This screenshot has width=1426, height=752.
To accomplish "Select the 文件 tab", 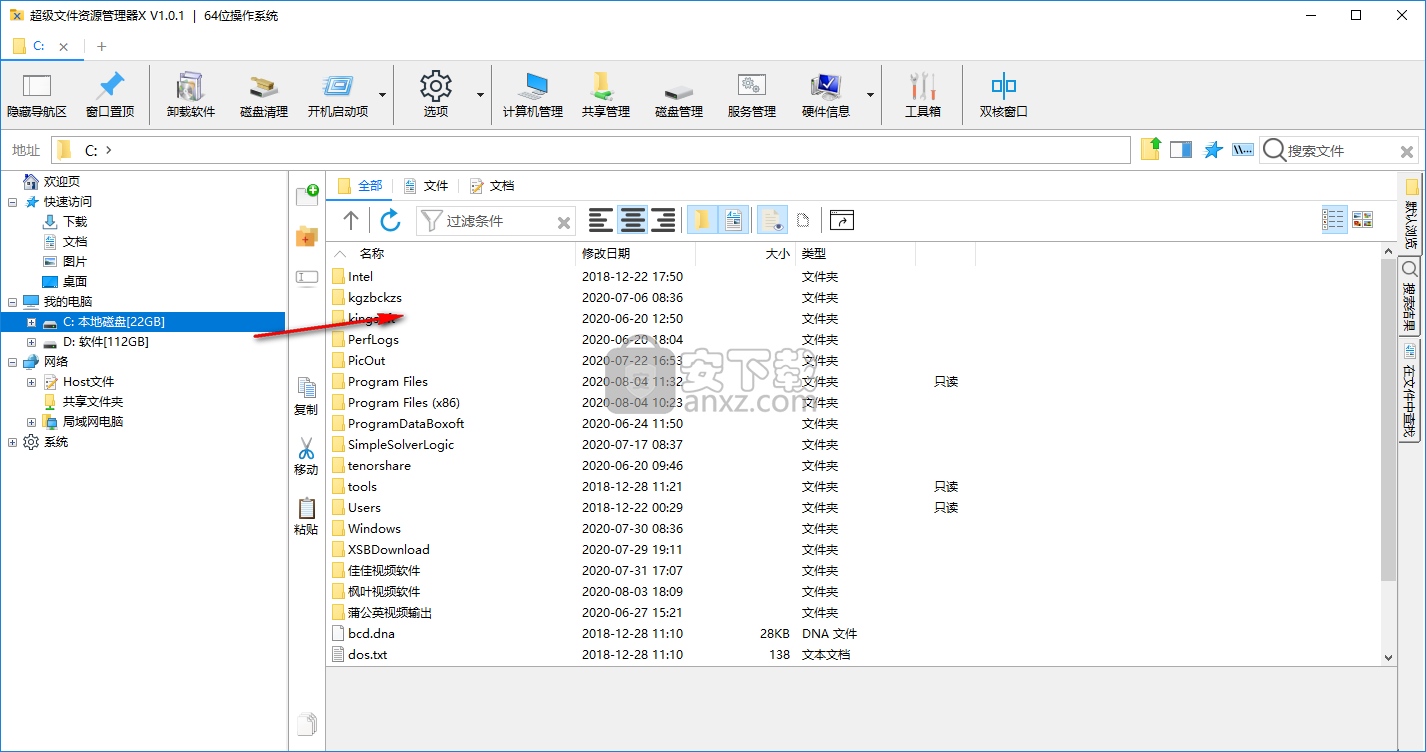I will pyautogui.click(x=426, y=185).
